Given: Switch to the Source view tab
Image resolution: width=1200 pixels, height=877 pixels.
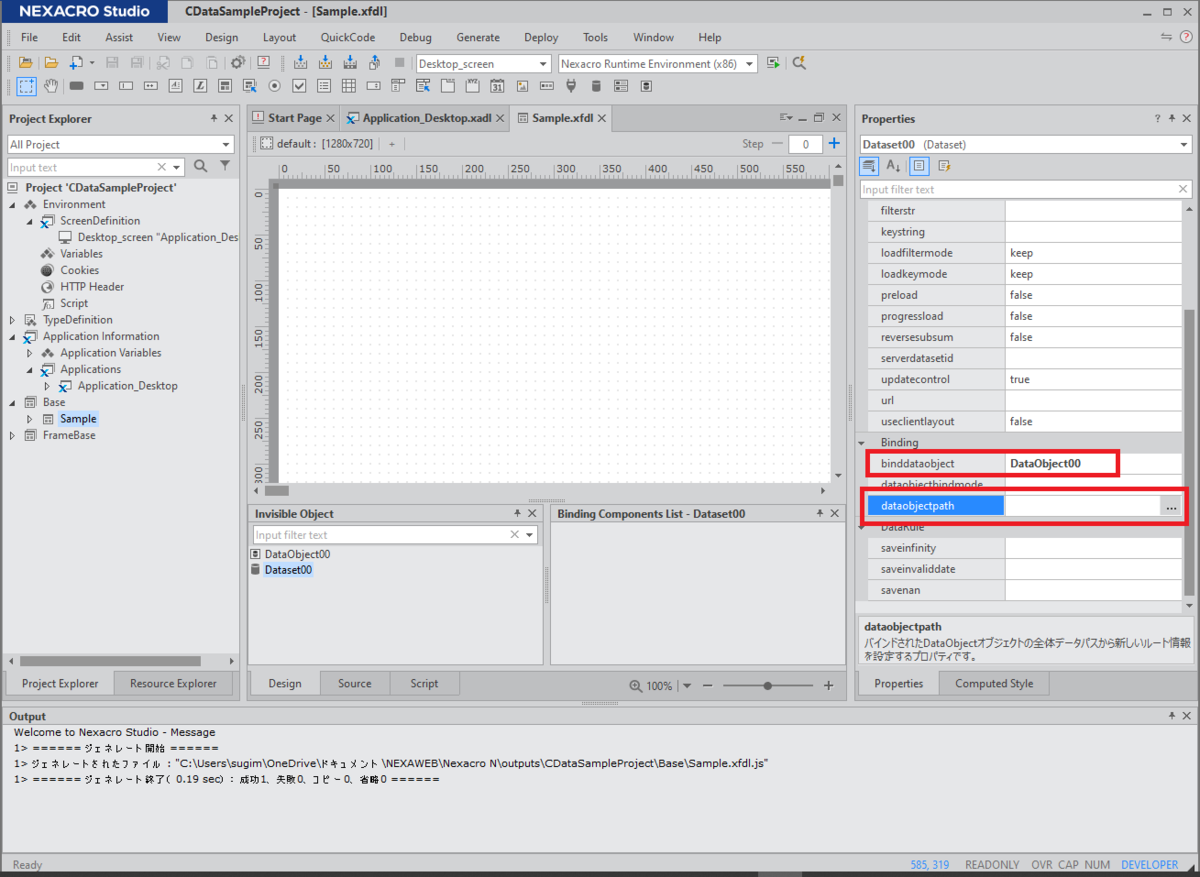Looking at the screenshot, I should (x=354, y=684).
